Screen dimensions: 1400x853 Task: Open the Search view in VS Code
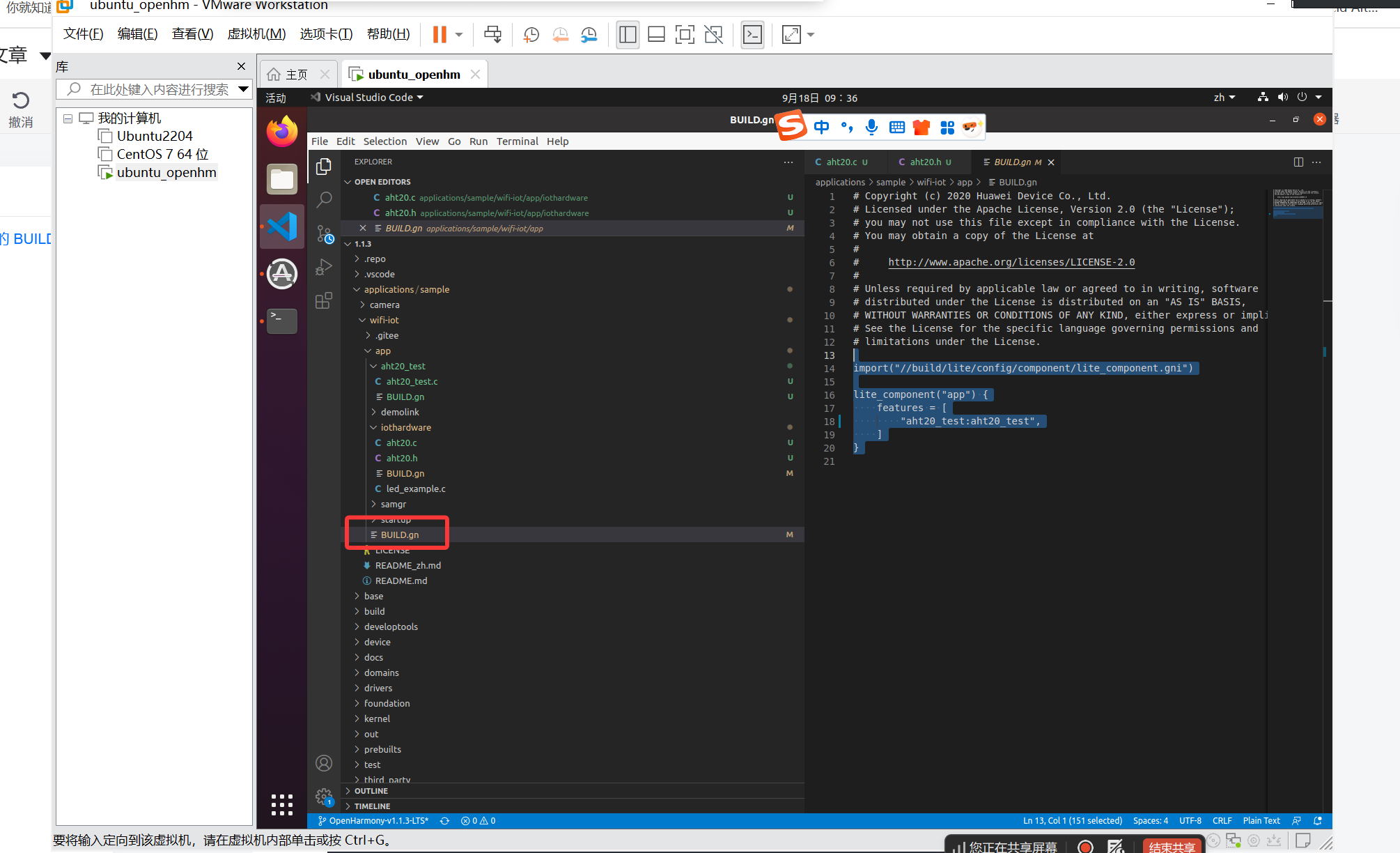[x=324, y=200]
